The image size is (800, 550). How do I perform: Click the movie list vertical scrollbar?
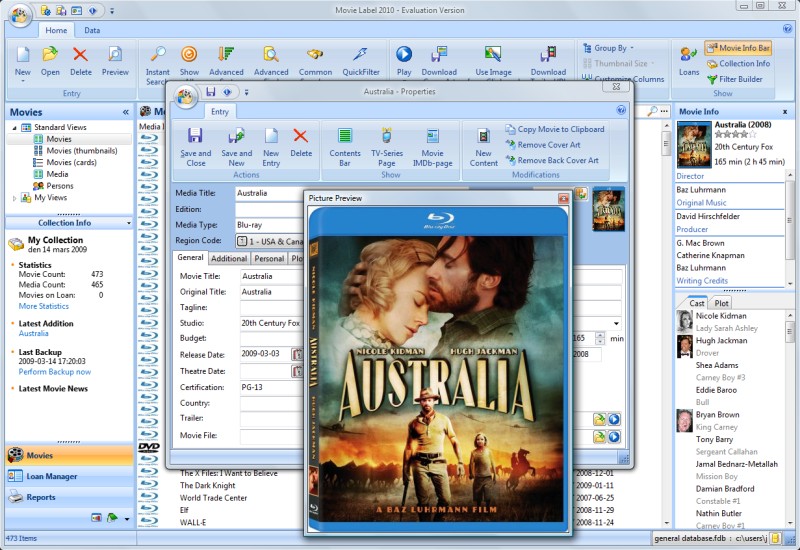[666, 324]
